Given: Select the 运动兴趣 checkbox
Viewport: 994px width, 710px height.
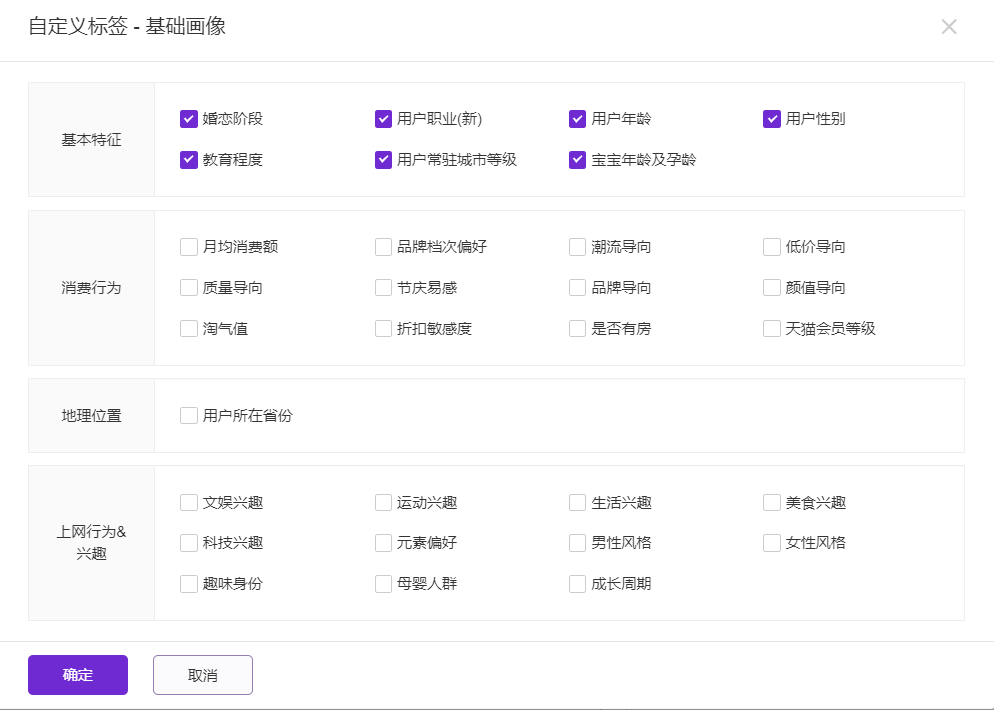Looking at the screenshot, I should pyautogui.click(x=383, y=503).
